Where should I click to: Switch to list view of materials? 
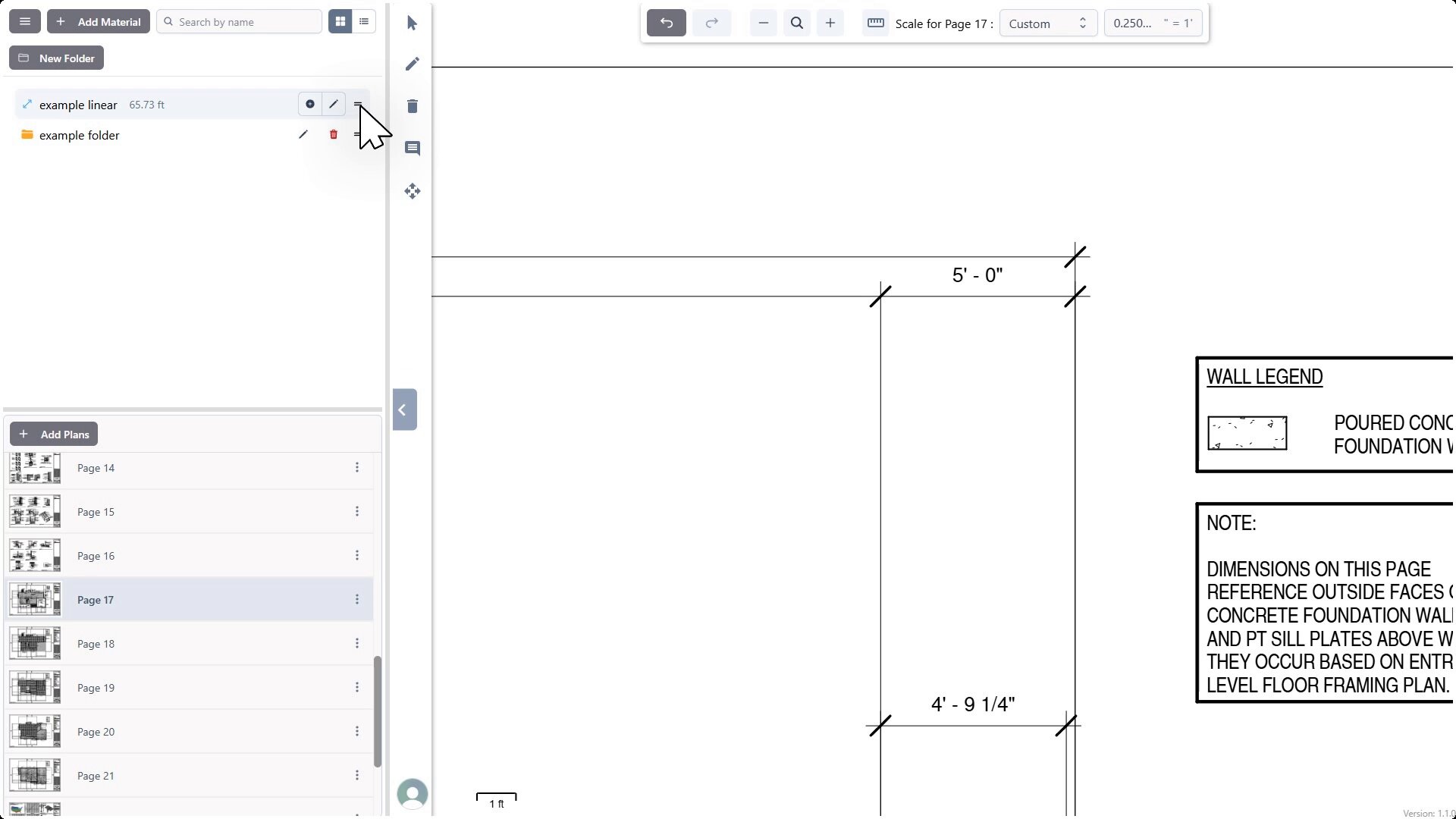click(364, 22)
